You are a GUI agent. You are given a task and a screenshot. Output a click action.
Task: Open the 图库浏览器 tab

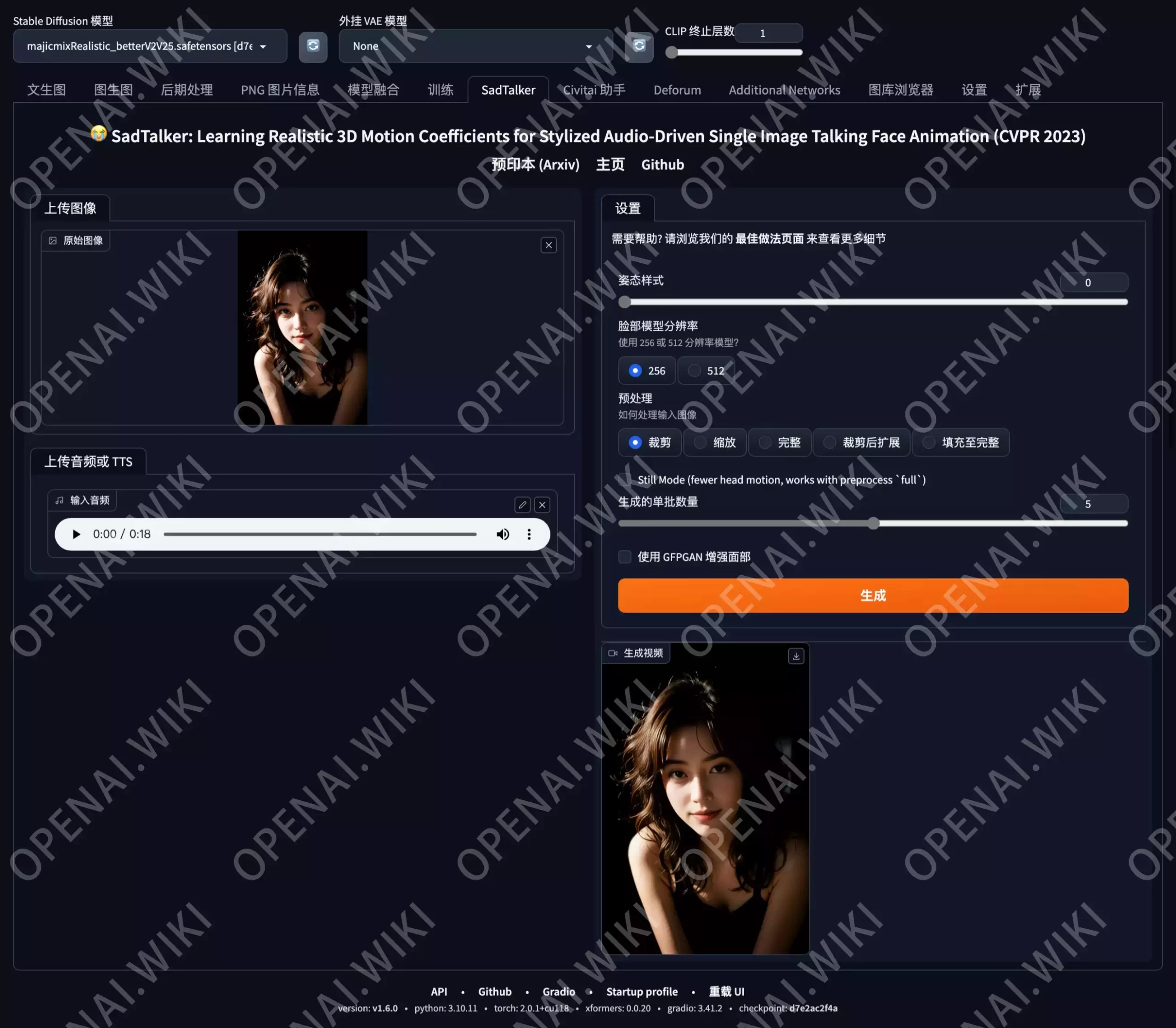(x=901, y=90)
